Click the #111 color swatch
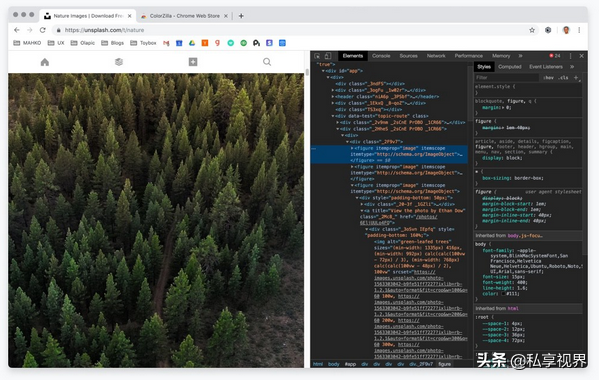 click(x=503, y=294)
